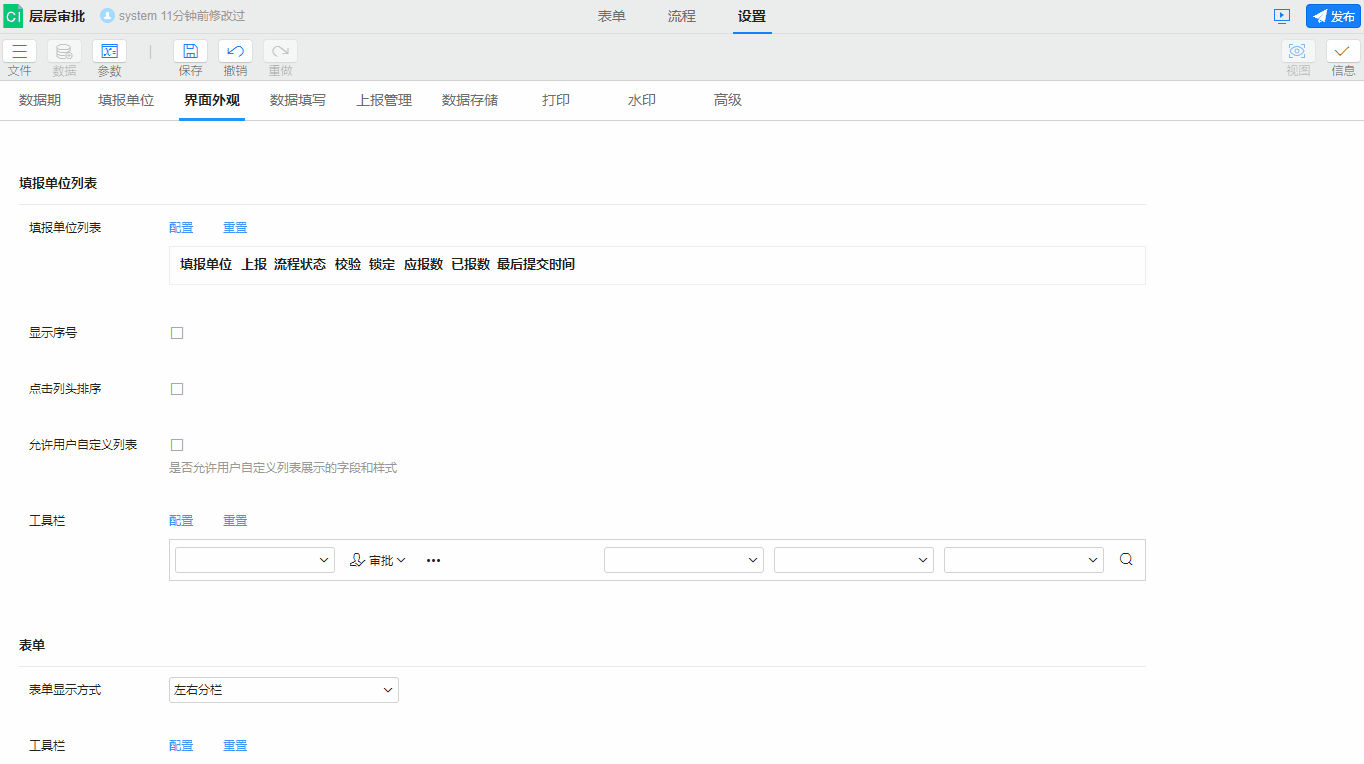Viewport: 1364px width, 764px height.
Task: Switch to the 数据填写 tab
Action: coord(298,101)
